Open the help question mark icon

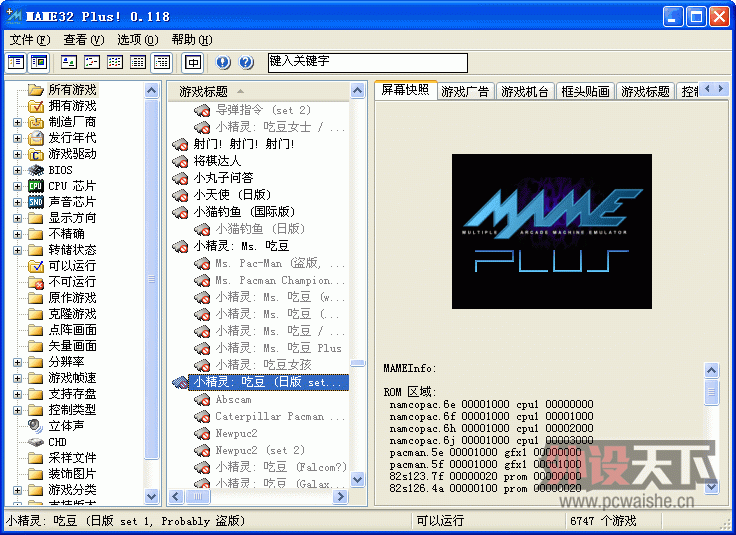246,62
